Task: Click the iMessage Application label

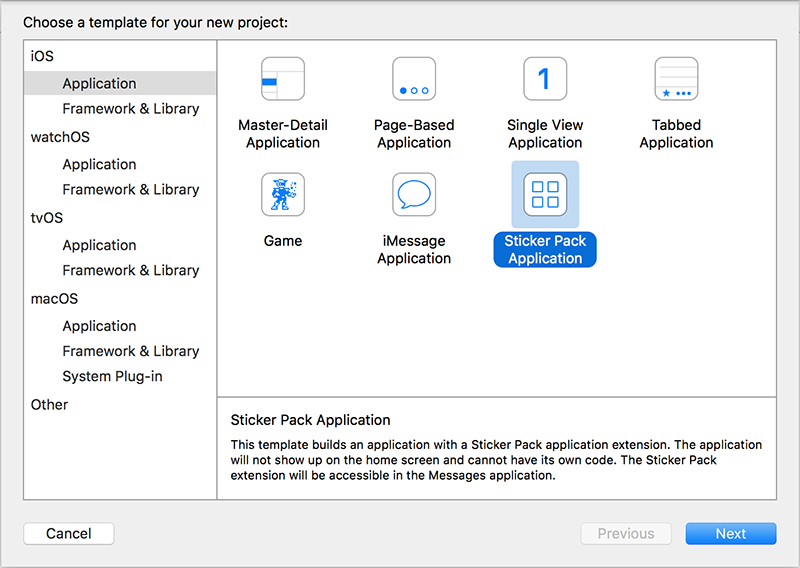Action: (x=414, y=250)
